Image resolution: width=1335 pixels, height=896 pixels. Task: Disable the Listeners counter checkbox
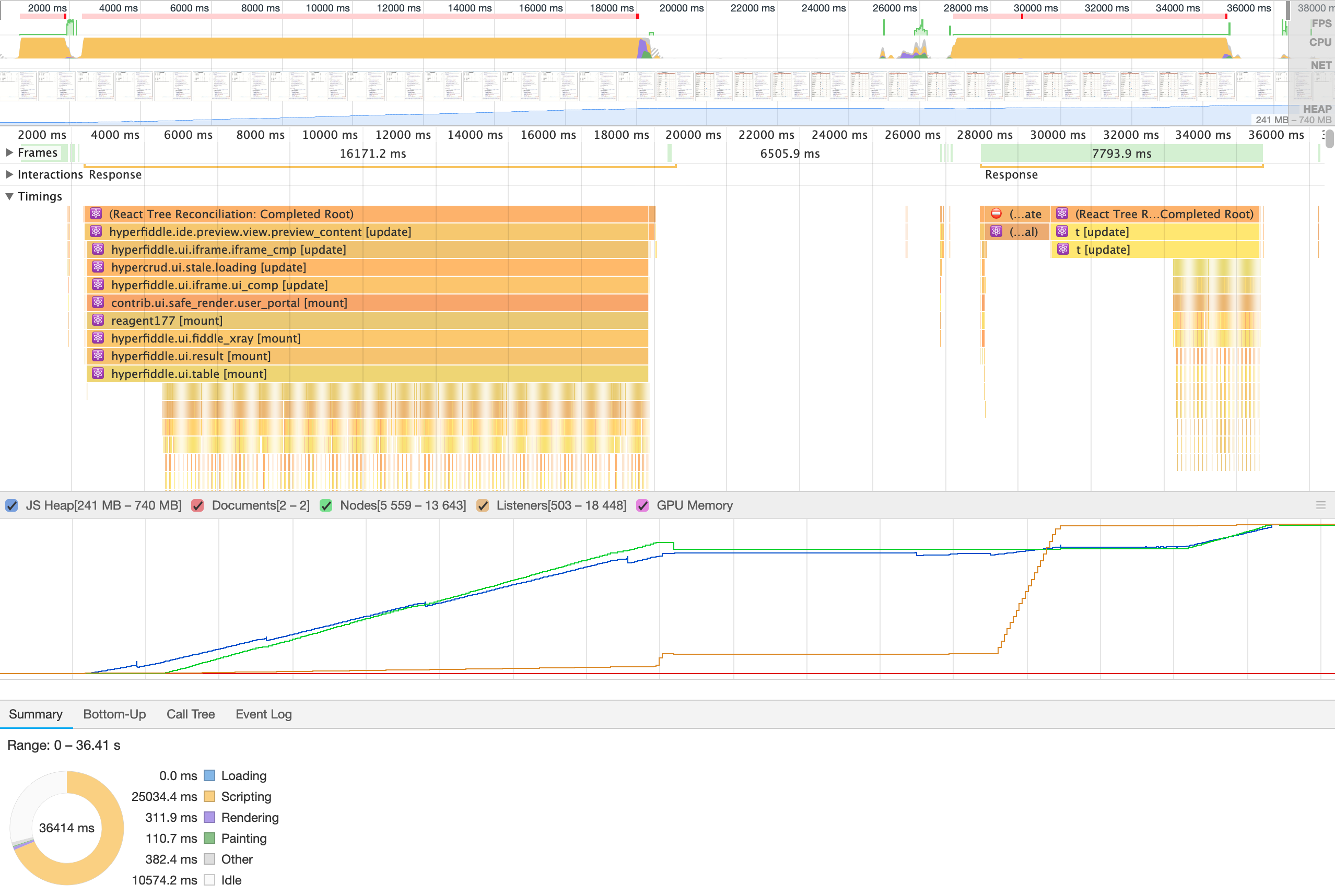point(483,506)
